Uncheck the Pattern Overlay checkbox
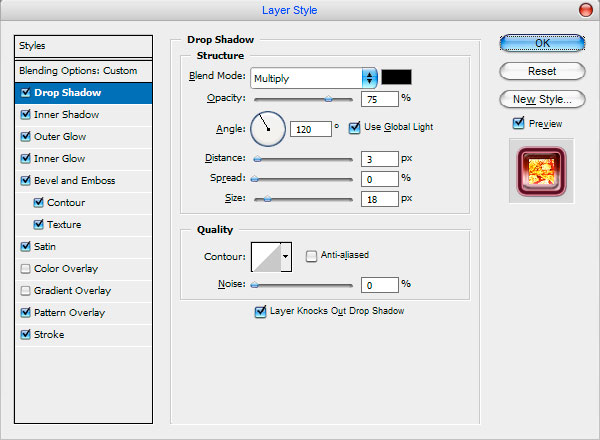The height and width of the screenshot is (440, 600). coord(26,313)
